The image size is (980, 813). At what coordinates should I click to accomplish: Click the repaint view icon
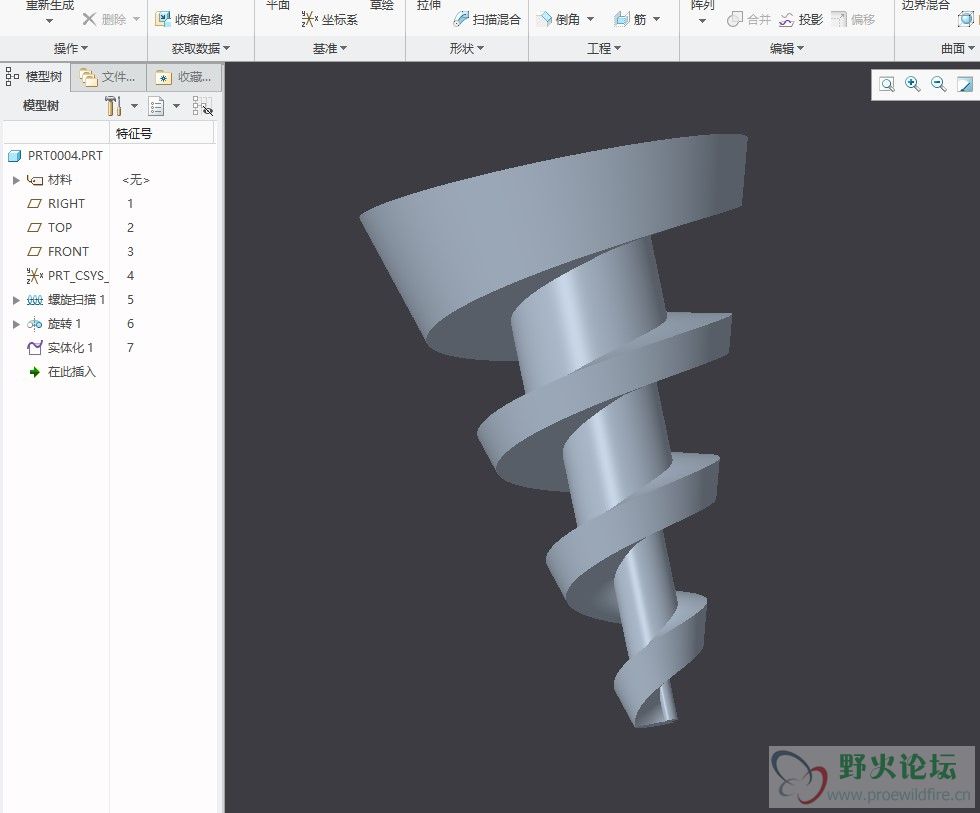pyautogui.click(x=965, y=84)
